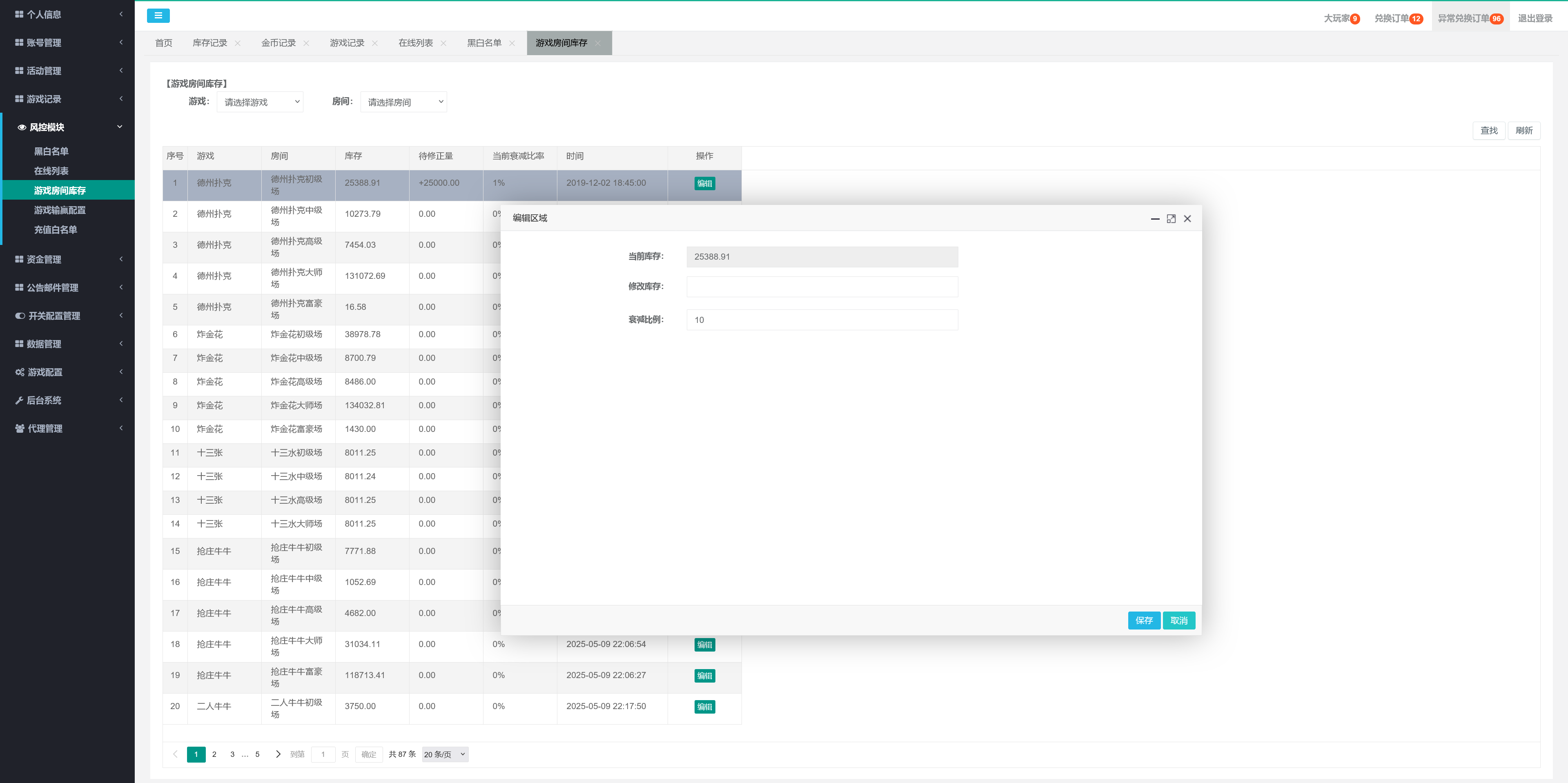Close the 库存记录 tab with its X

(x=238, y=43)
